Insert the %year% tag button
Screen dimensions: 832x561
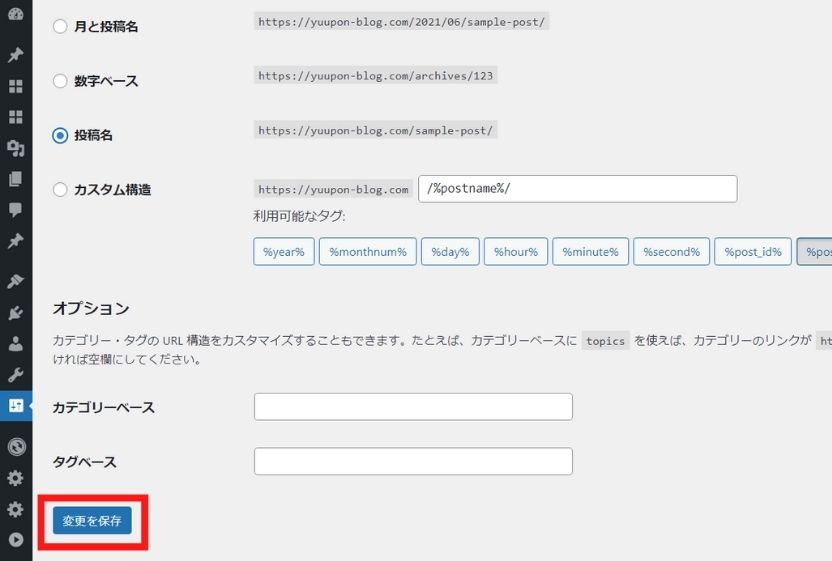pos(284,252)
